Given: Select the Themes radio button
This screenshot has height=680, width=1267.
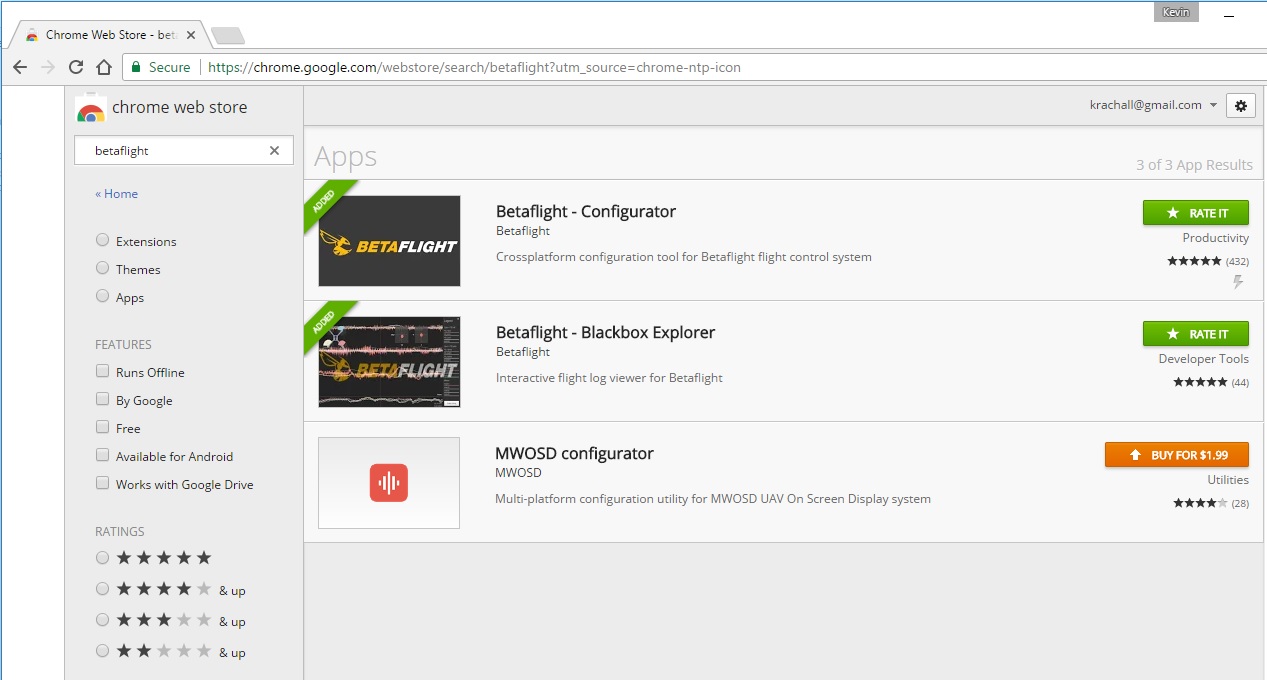Looking at the screenshot, I should pyautogui.click(x=102, y=268).
